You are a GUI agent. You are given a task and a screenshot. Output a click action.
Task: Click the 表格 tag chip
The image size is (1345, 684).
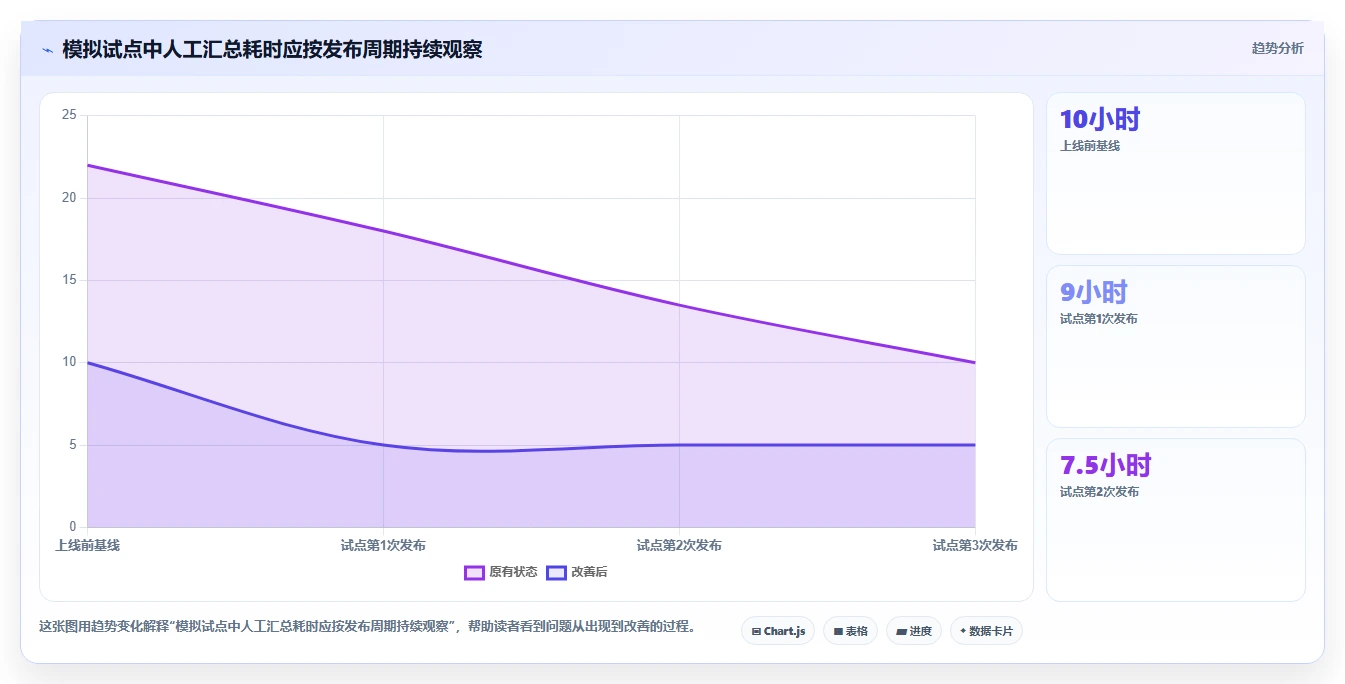pyautogui.click(x=850, y=631)
